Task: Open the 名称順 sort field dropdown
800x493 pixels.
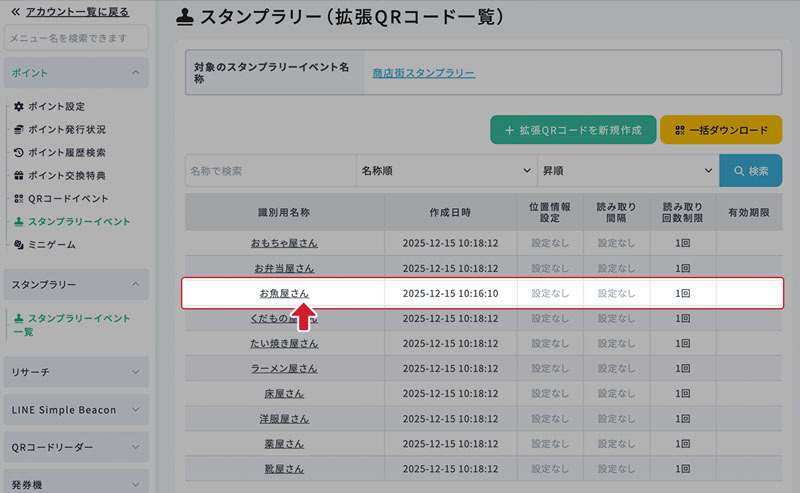Action: click(x=446, y=171)
